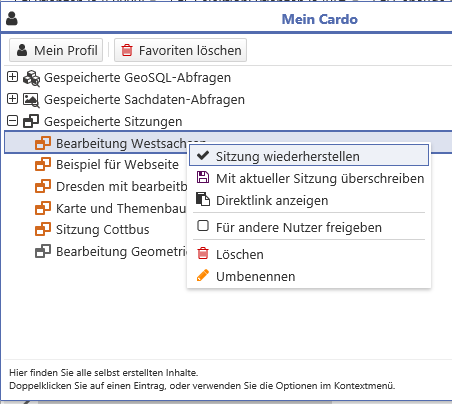Click the Sachdaten-Abfragen picture icon
The height and width of the screenshot is (404, 452).
pyautogui.click(x=31, y=100)
